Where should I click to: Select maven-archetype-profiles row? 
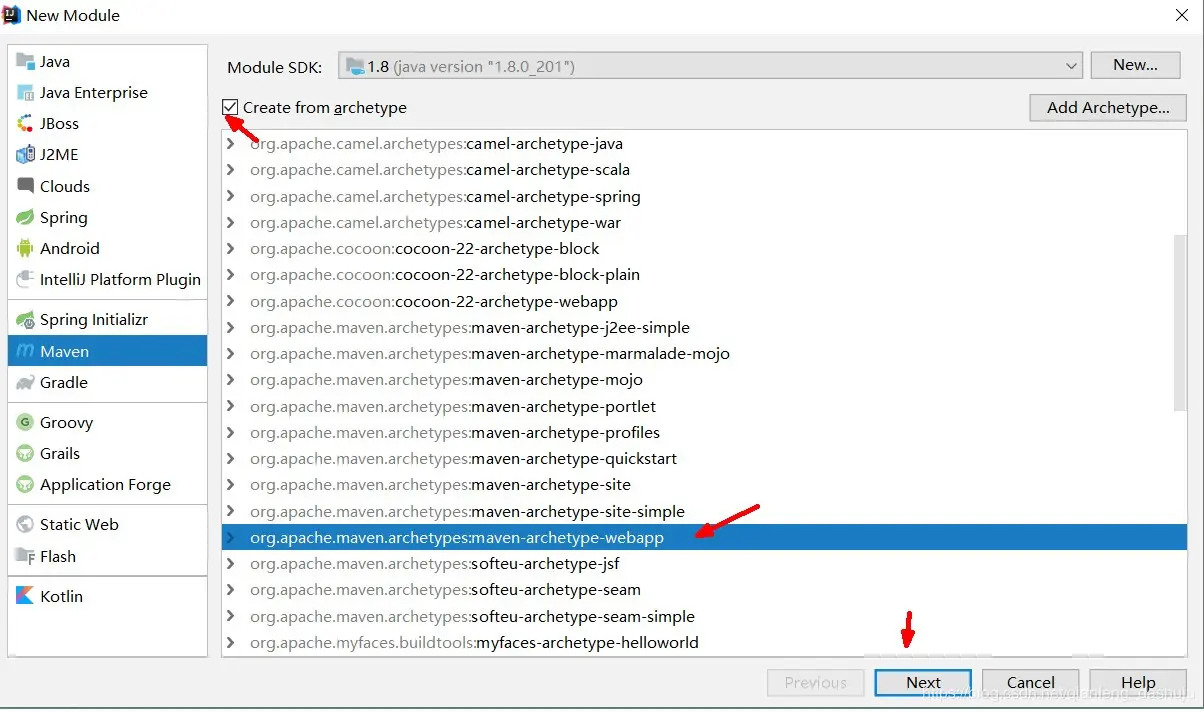(704, 433)
